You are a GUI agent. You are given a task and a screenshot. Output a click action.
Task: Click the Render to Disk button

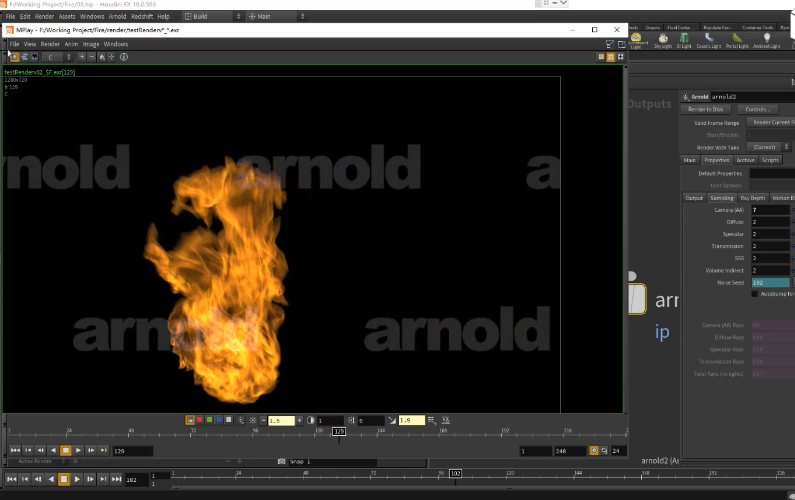[706, 109]
